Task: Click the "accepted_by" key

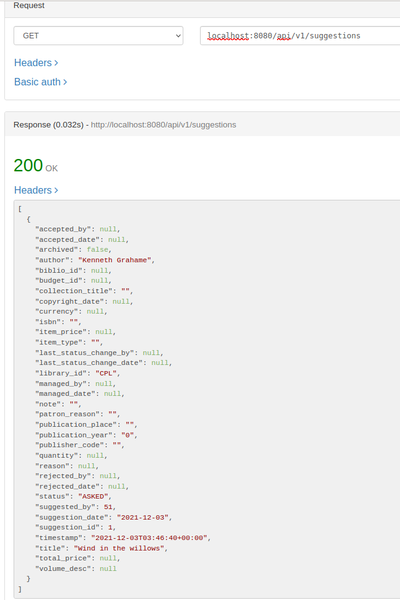Action: point(65,229)
